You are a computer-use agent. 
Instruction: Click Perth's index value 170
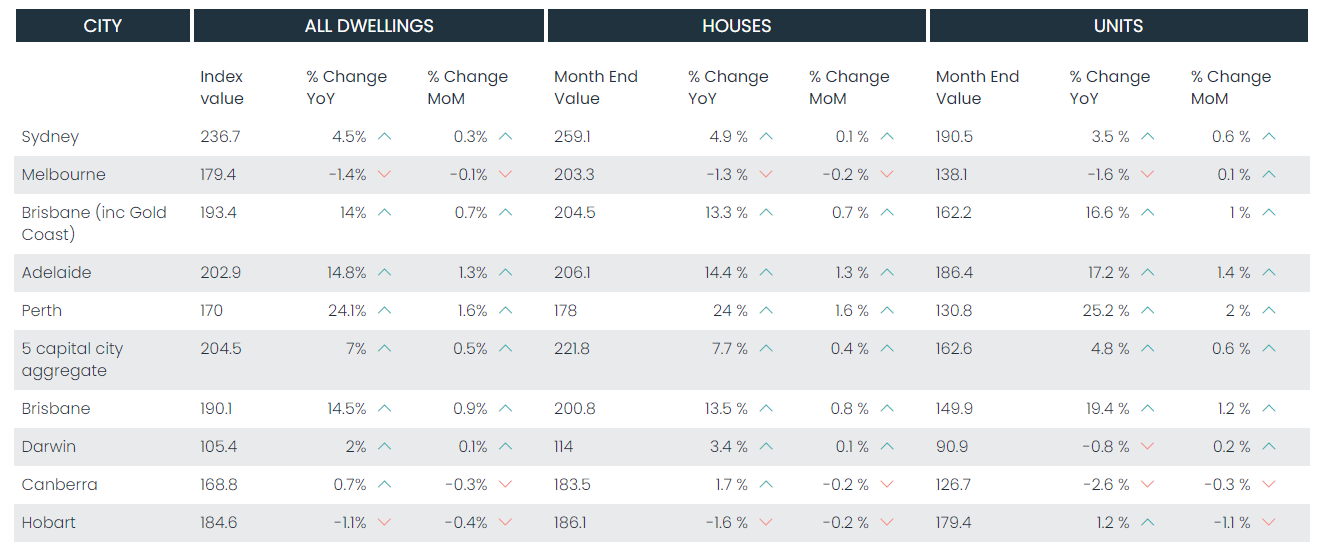tap(212, 311)
